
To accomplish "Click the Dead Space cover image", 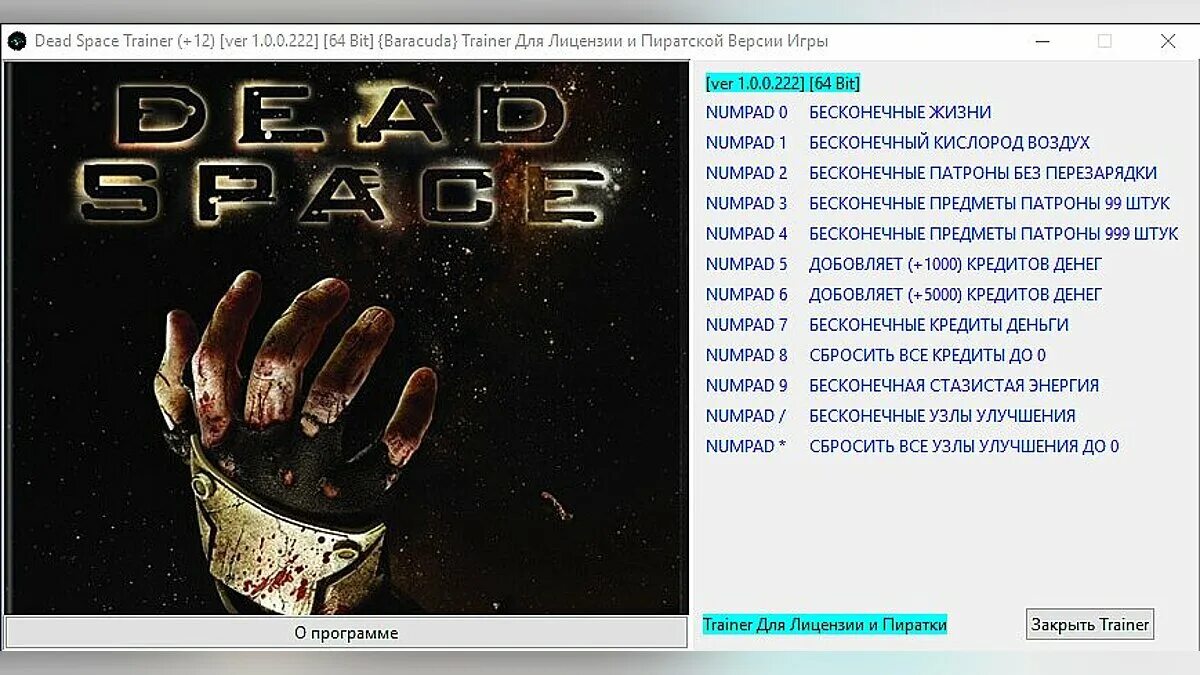I will point(346,339).
